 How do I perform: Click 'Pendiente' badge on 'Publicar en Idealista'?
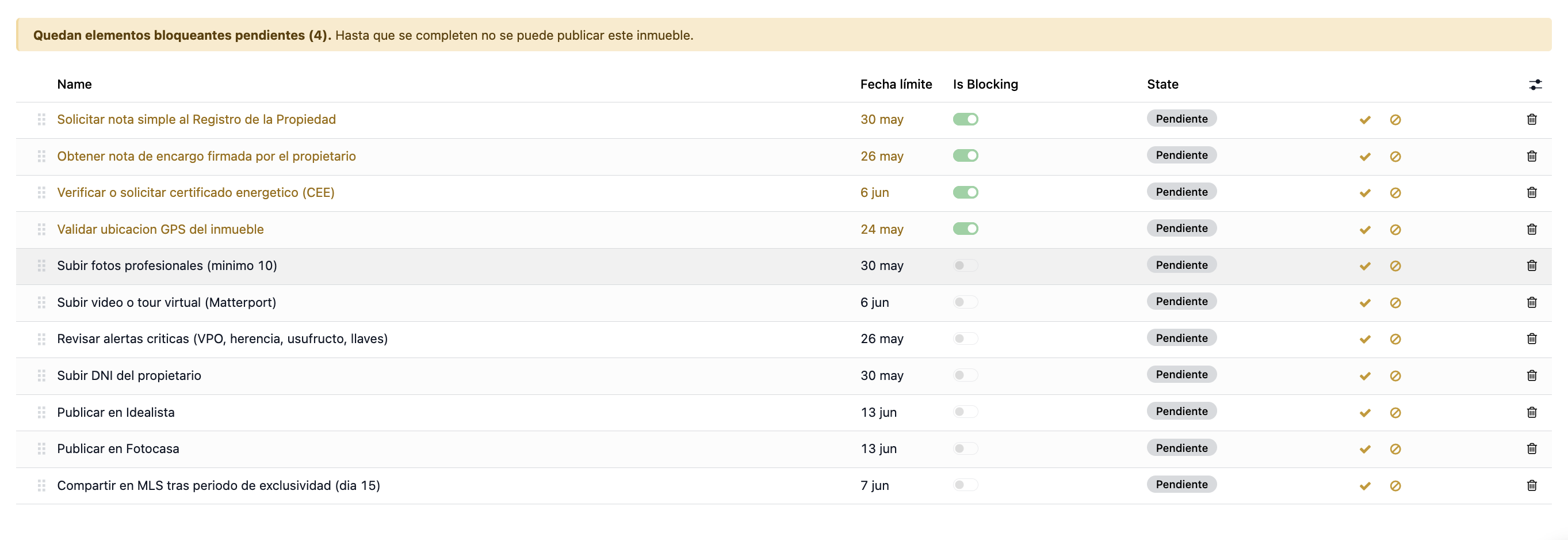click(1181, 412)
